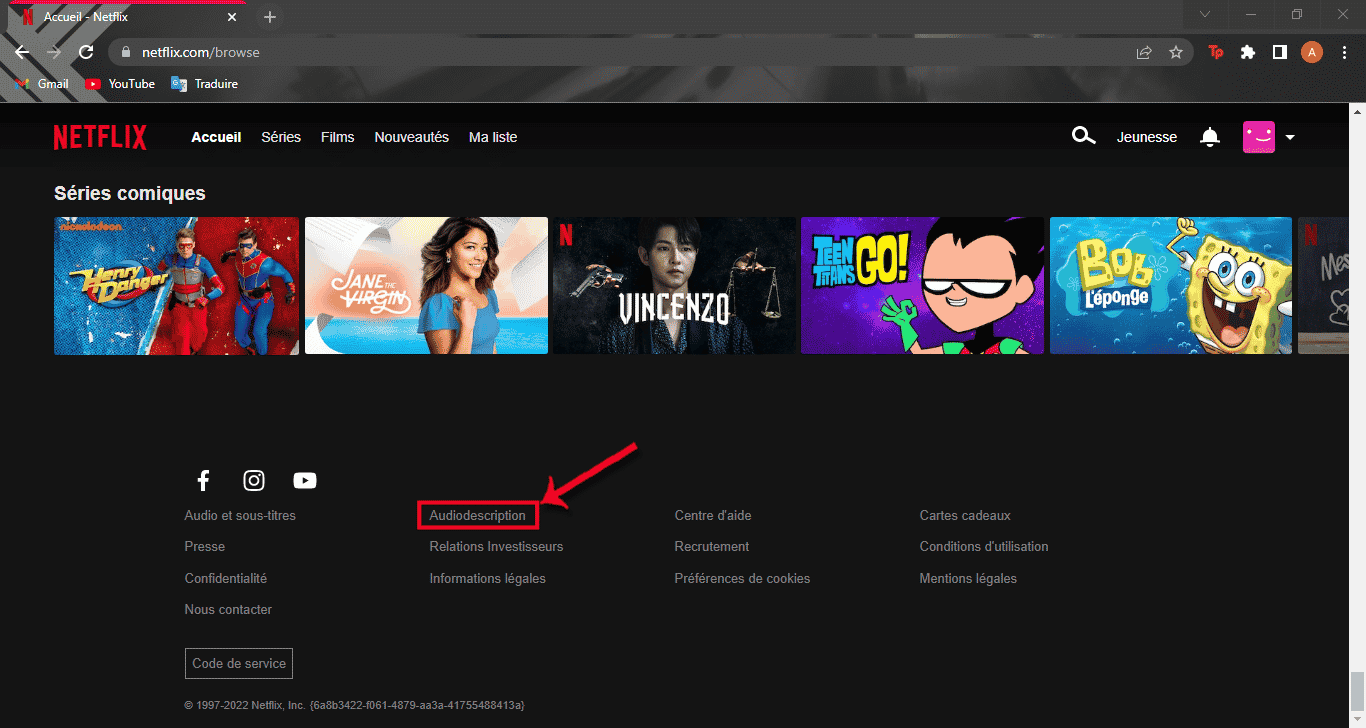Viewport: 1366px width, 728px height.
Task: Go back in browser history
Action: tap(22, 52)
